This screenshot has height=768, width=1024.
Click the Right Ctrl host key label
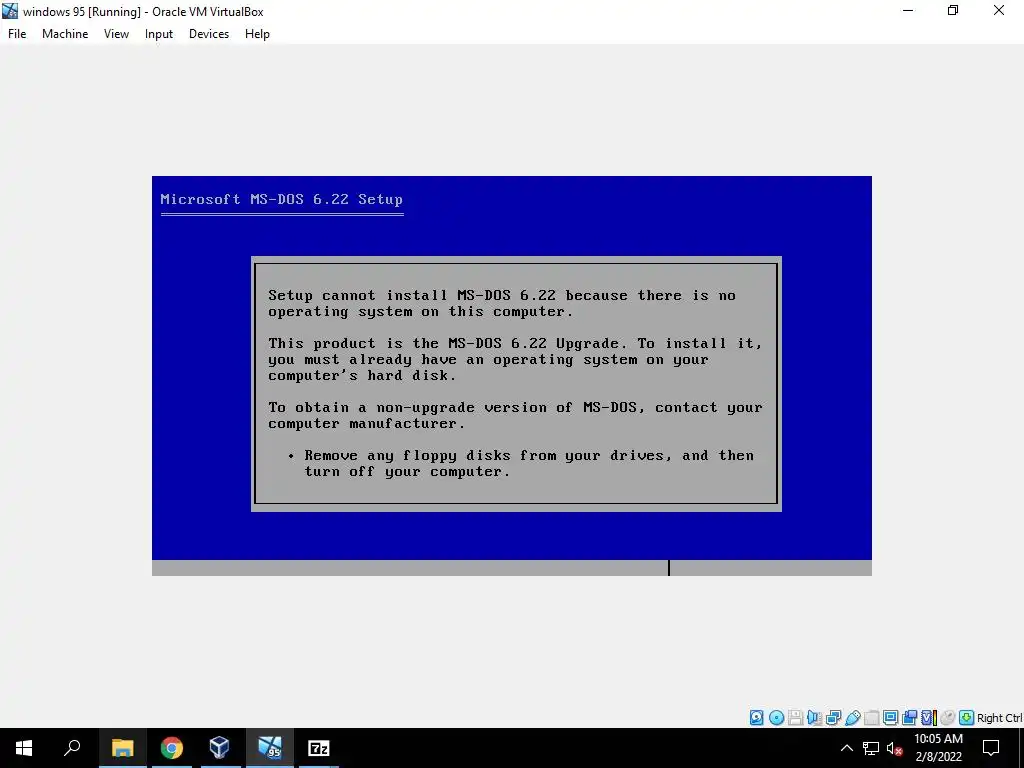[x=1000, y=718]
